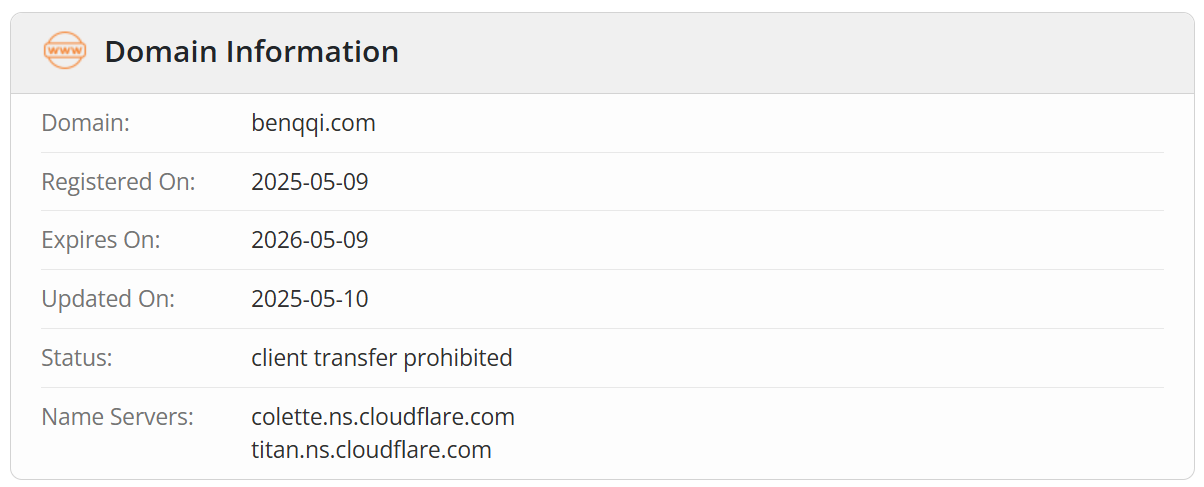Click the Name Servers label
The image size is (1204, 487).
(x=117, y=416)
